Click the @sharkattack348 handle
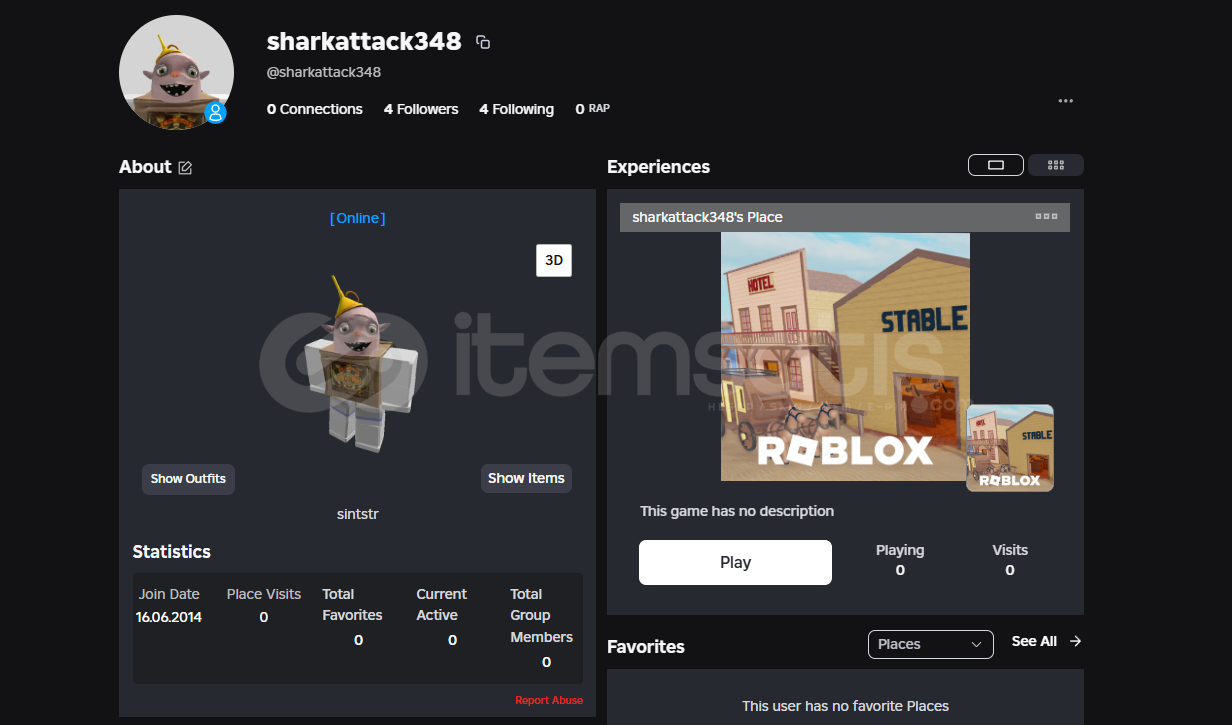 [x=324, y=72]
